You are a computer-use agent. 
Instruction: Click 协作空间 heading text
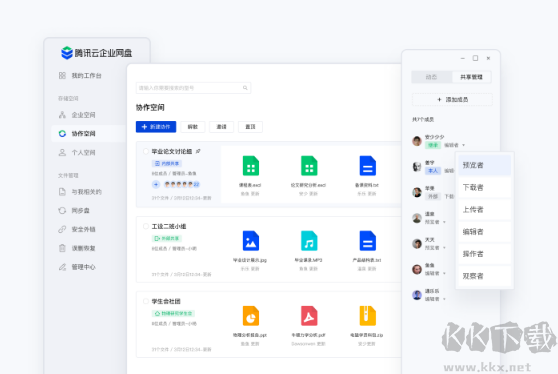150,107
